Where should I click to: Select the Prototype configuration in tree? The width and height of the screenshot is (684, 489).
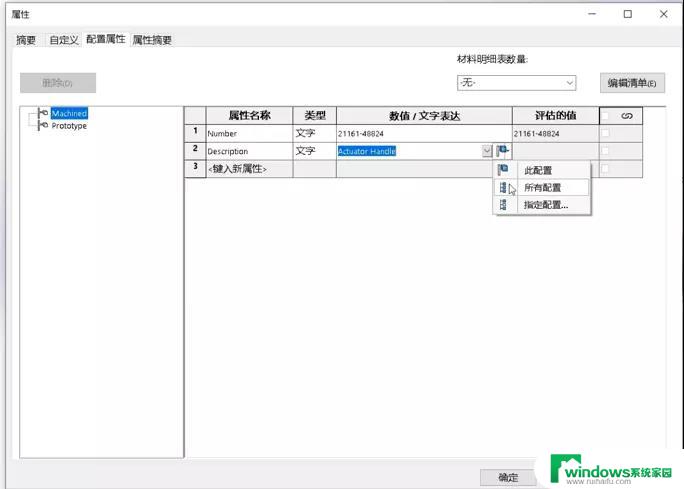click(69, 126)
